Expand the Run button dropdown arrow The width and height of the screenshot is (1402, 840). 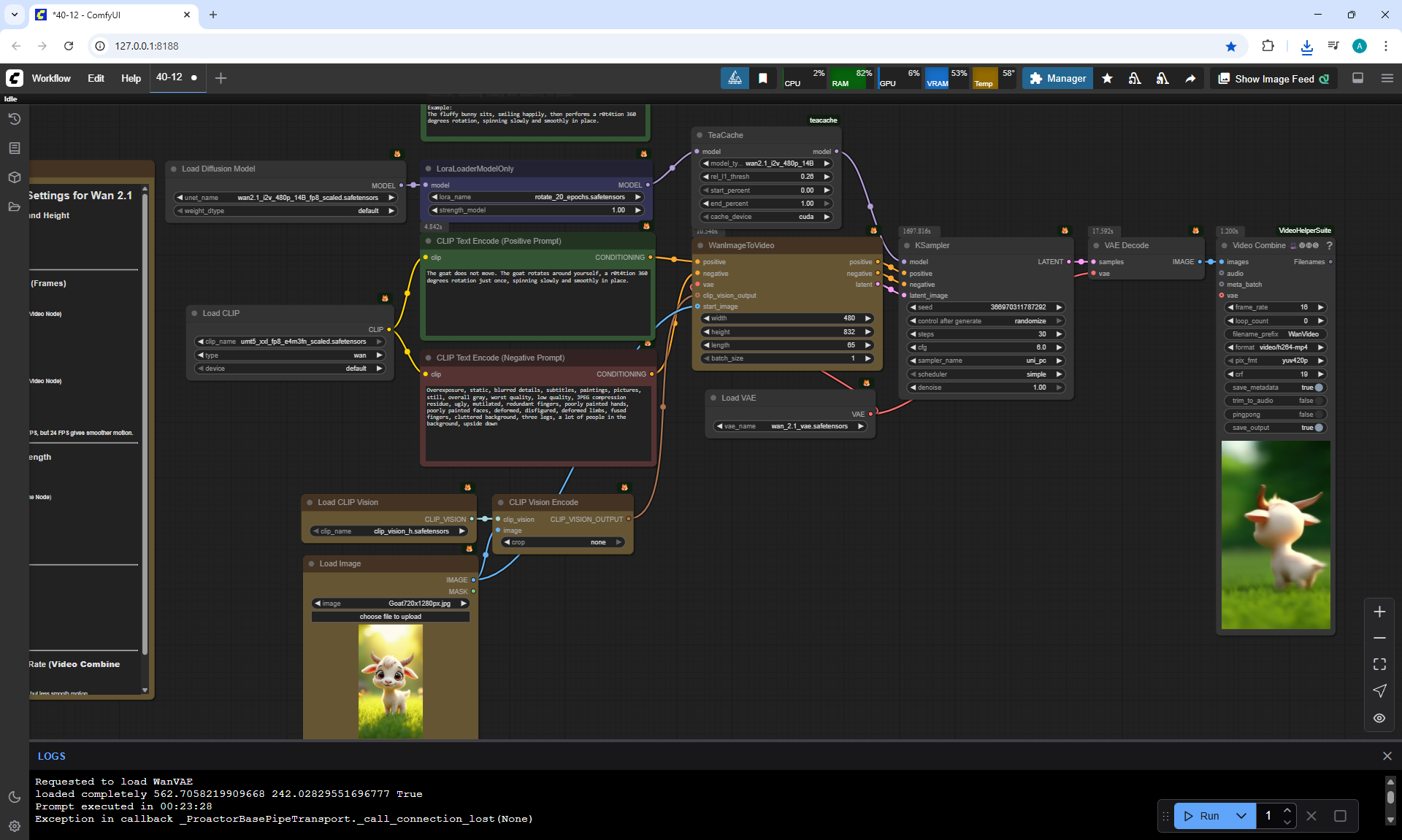click(1241, 816)
